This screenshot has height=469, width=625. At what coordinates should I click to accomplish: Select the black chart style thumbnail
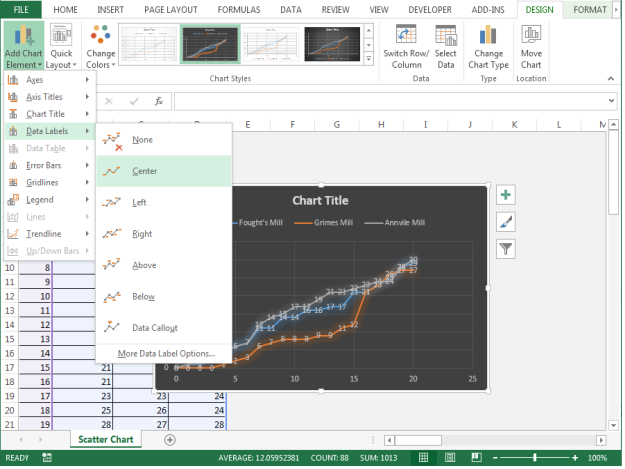pyautogui.click(x=332, y=44)
